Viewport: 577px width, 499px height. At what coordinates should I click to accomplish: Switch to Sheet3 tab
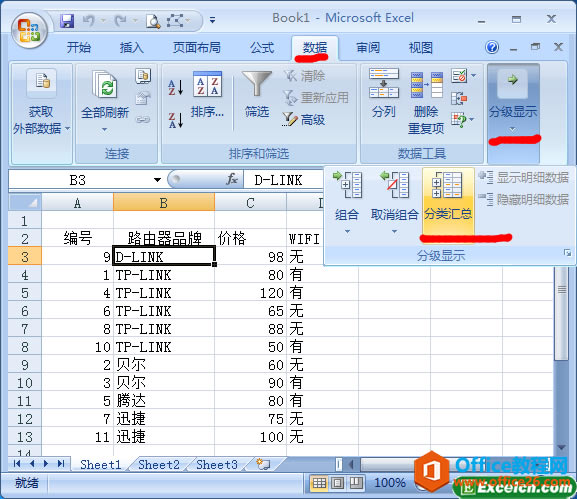coord(216,464)
